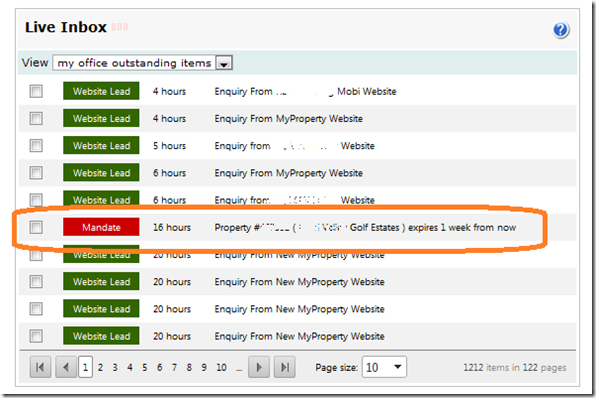Select page 5 in the pager
This screenshot has height=398, width=596.
pyautogui.click(x=144, y=367)
